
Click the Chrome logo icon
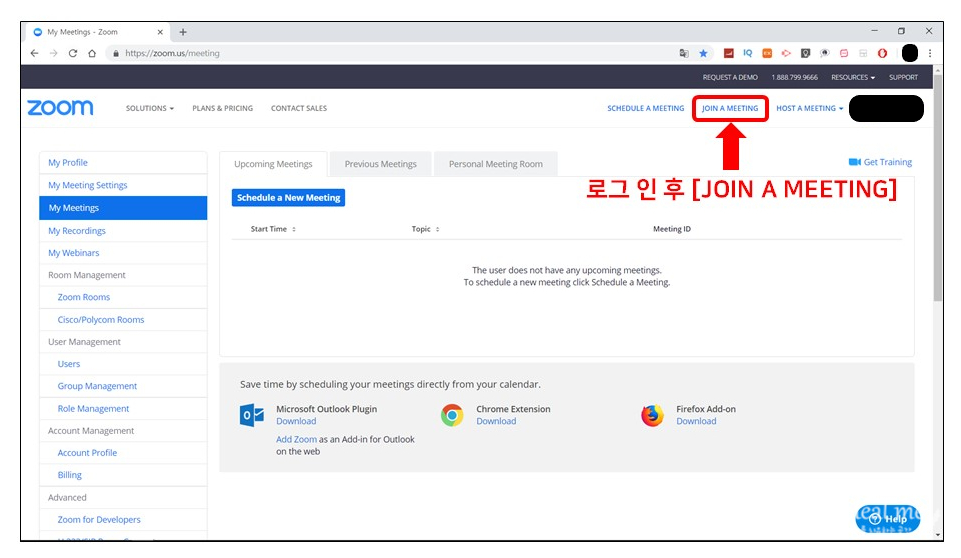(x=452, y=415)
